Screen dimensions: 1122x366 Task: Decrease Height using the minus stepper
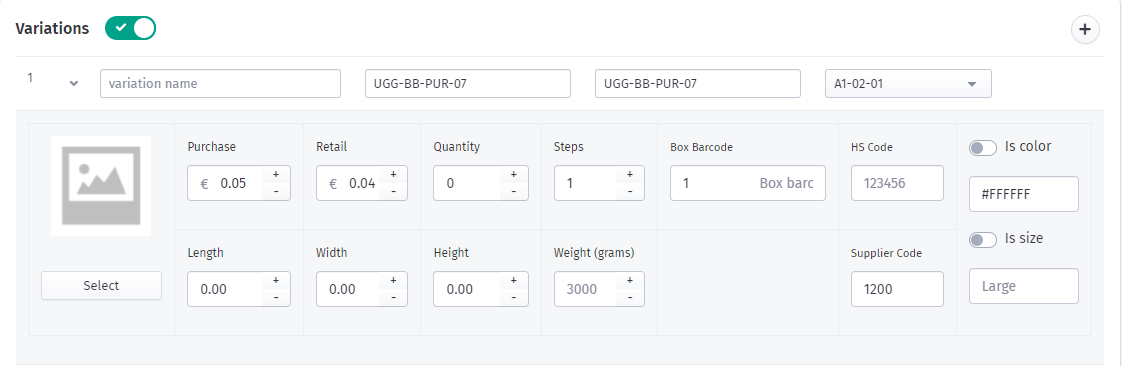514,297
